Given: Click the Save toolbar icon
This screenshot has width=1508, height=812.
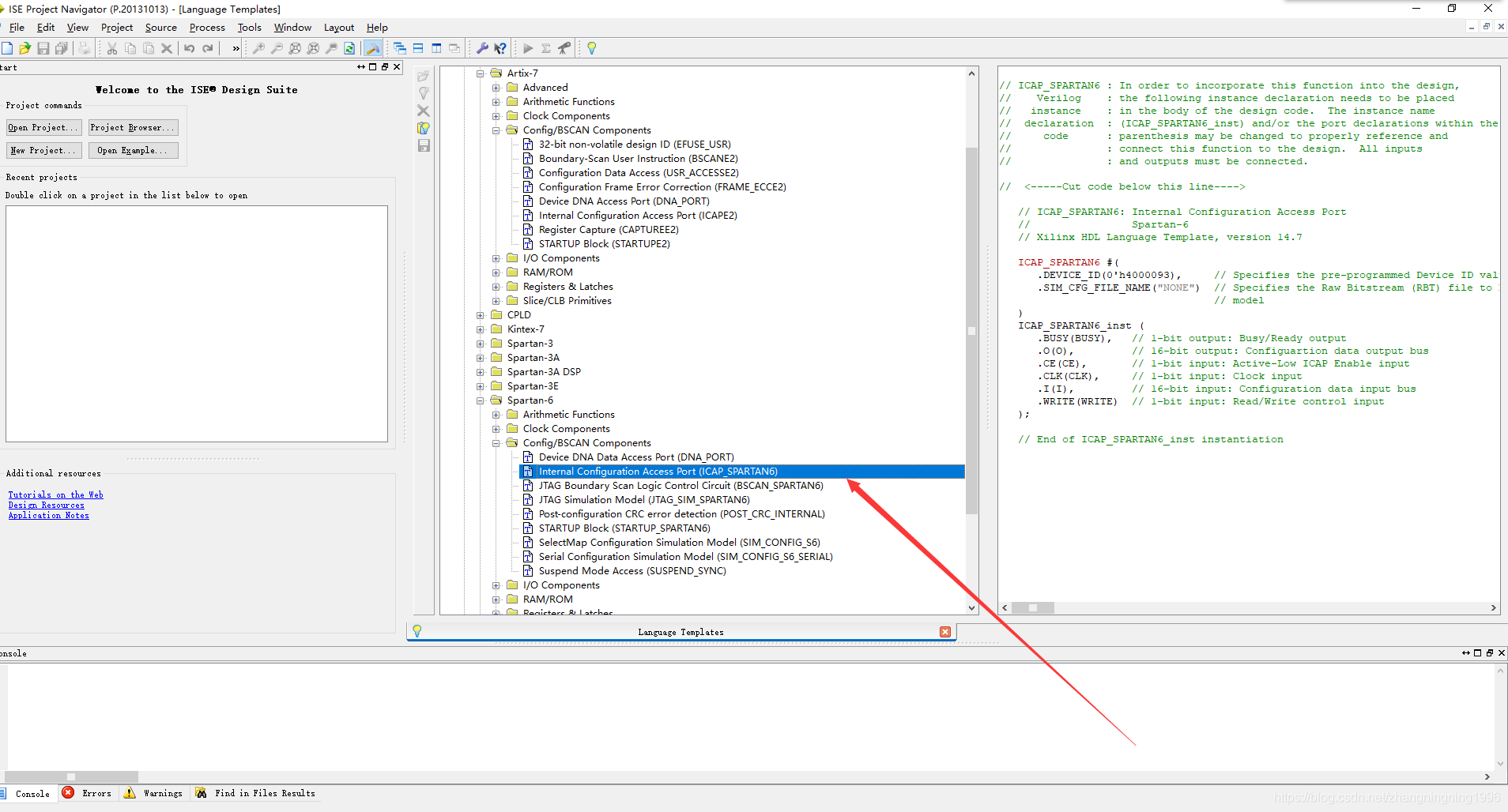Looking at the screenshot, I should [43, 48].
